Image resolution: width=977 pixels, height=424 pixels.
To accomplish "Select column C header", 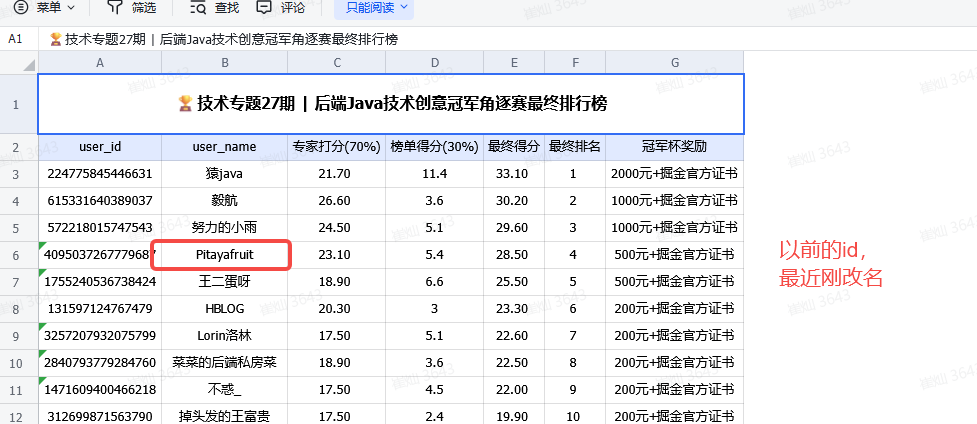I will coord(336,62).
